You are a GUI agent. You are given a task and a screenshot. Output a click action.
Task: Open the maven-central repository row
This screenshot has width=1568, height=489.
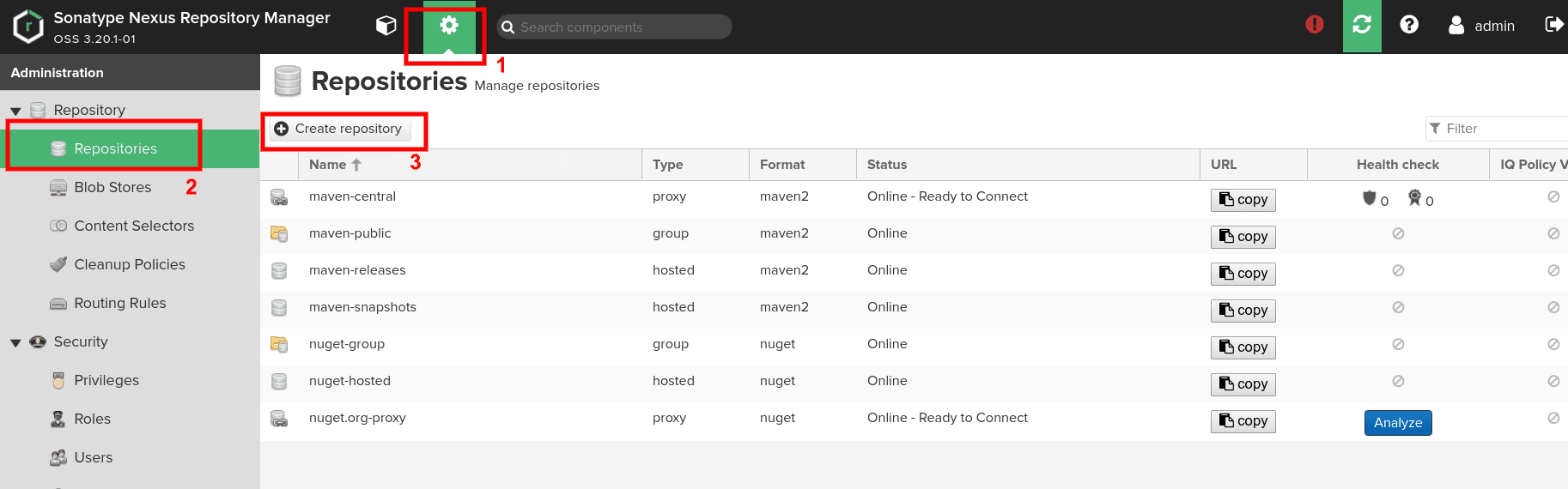pyautogui.click(x=914, y=199)
